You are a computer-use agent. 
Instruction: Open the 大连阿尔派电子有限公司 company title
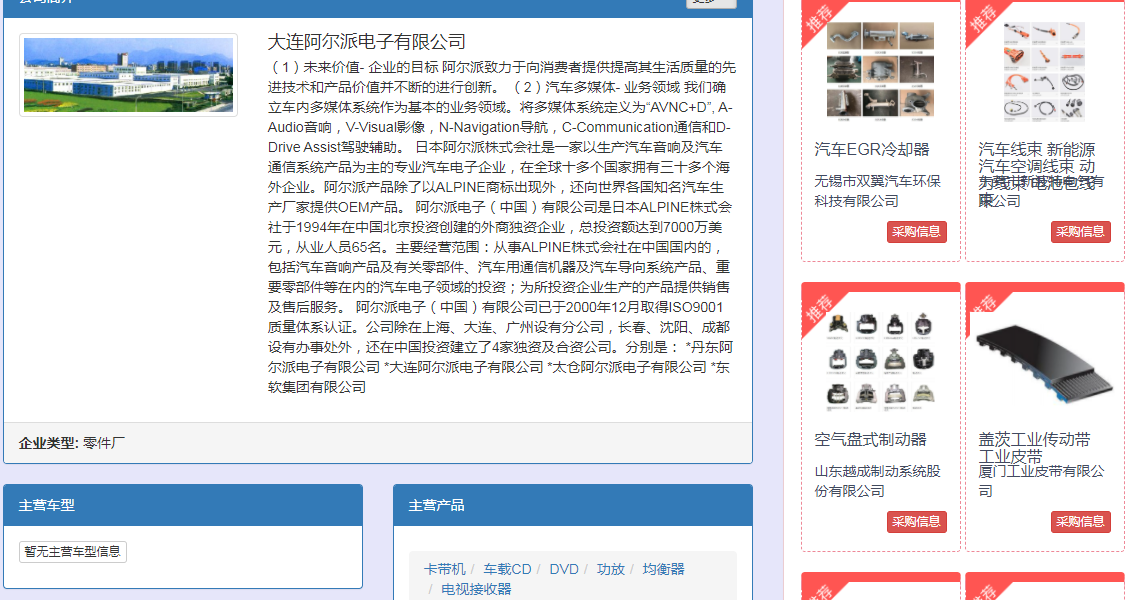pos(367,41)
